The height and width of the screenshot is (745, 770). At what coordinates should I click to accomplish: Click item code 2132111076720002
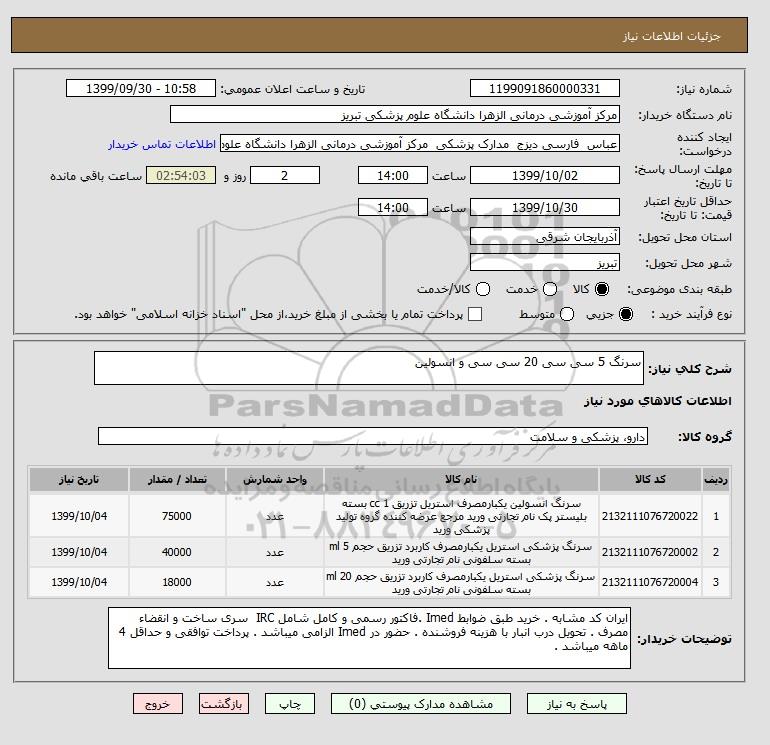point(650,552)
